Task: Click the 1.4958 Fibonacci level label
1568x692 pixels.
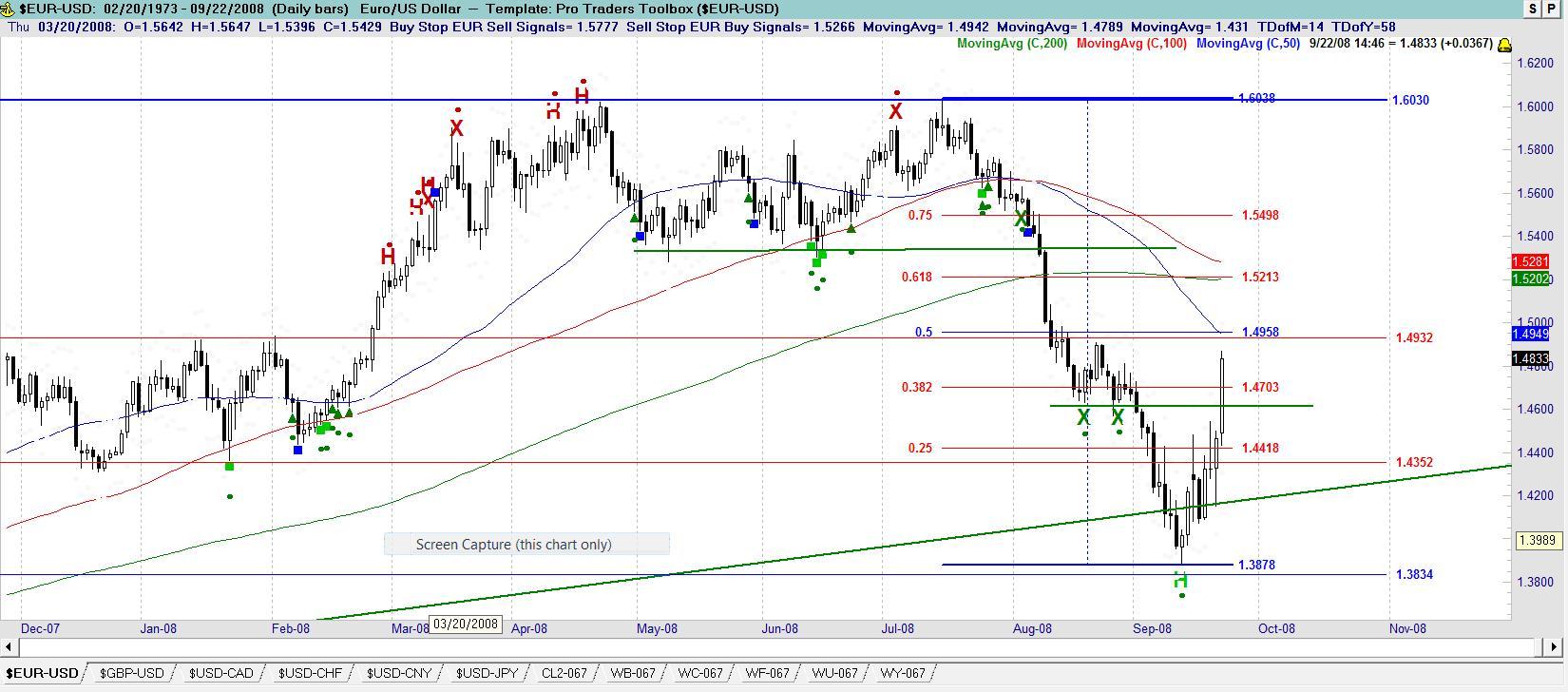Action: click(x=1260, y=332)
